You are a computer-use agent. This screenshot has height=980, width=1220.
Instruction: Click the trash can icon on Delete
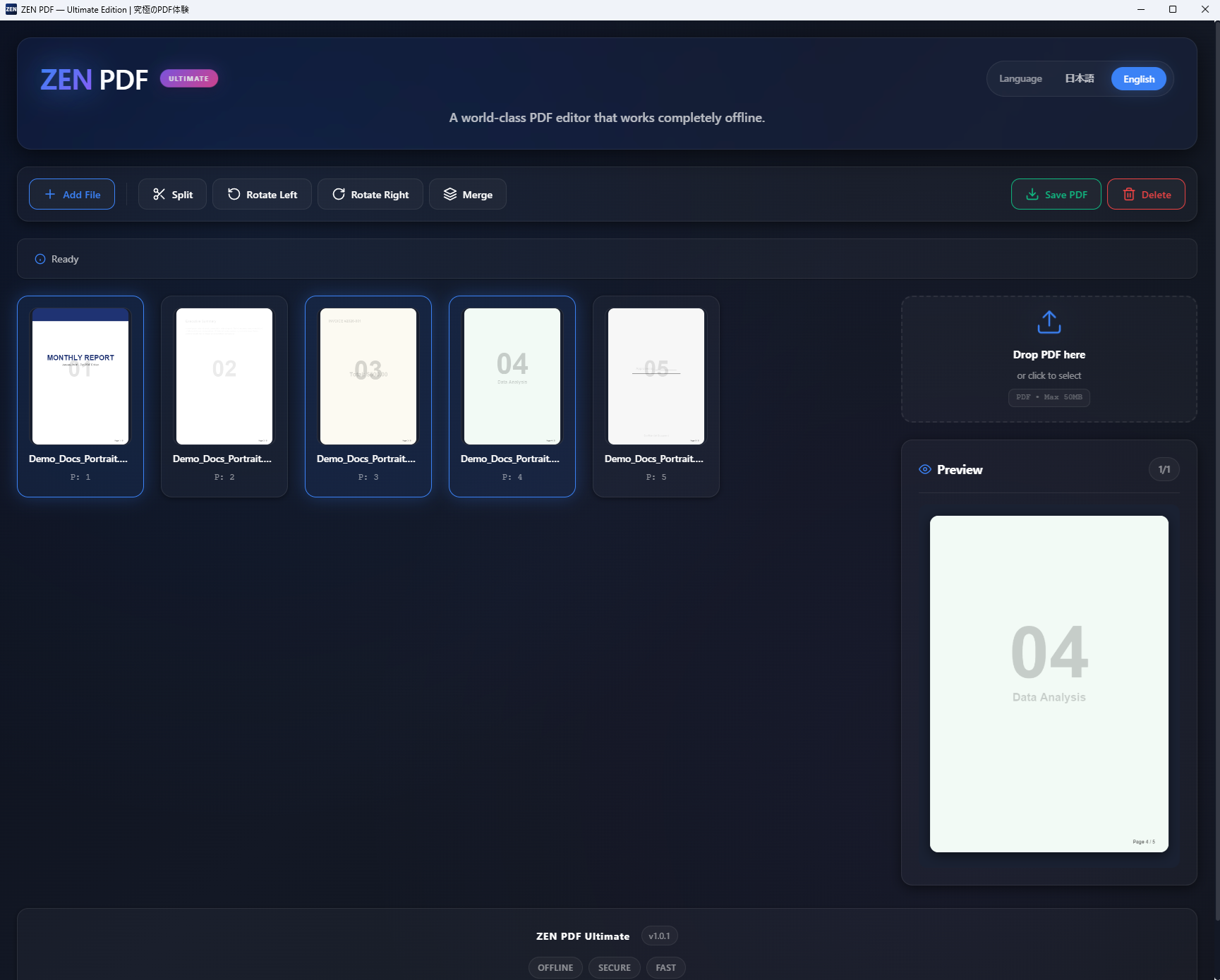1129,194
